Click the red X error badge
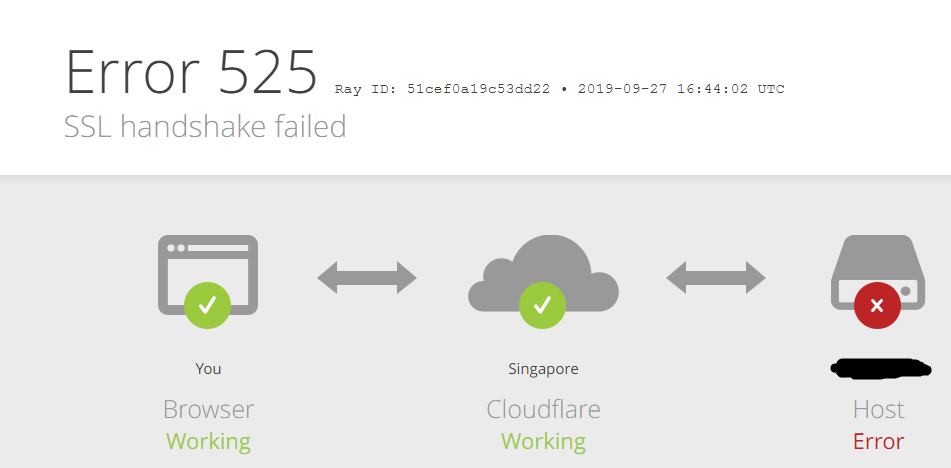 877,306
